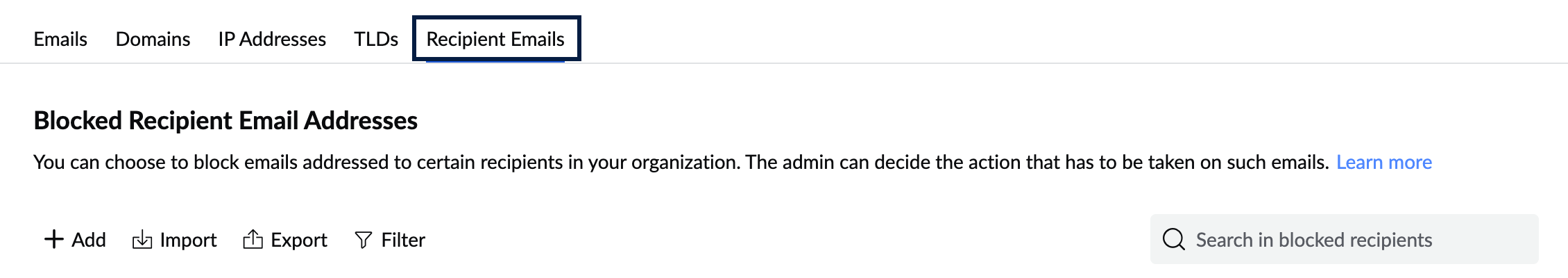Click the Blocked Recipient Email Addresses heading
1568x278 pixels.
225,121
